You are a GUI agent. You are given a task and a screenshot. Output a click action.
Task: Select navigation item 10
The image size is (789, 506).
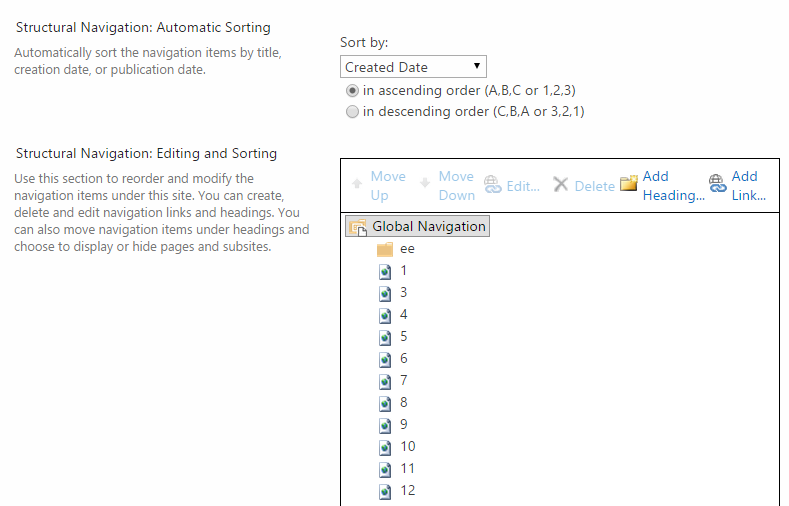click(408, 447)
